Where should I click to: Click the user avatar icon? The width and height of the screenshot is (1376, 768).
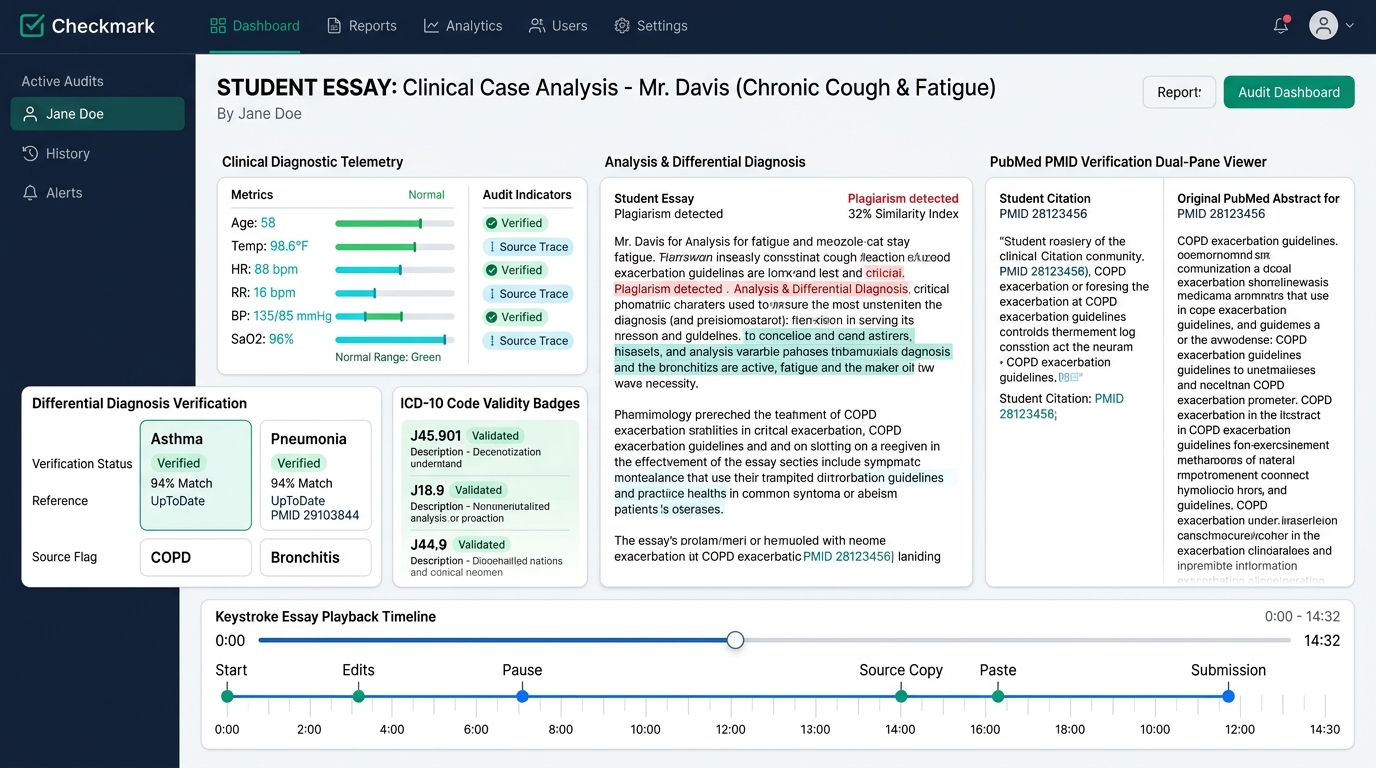(1323, 26)
